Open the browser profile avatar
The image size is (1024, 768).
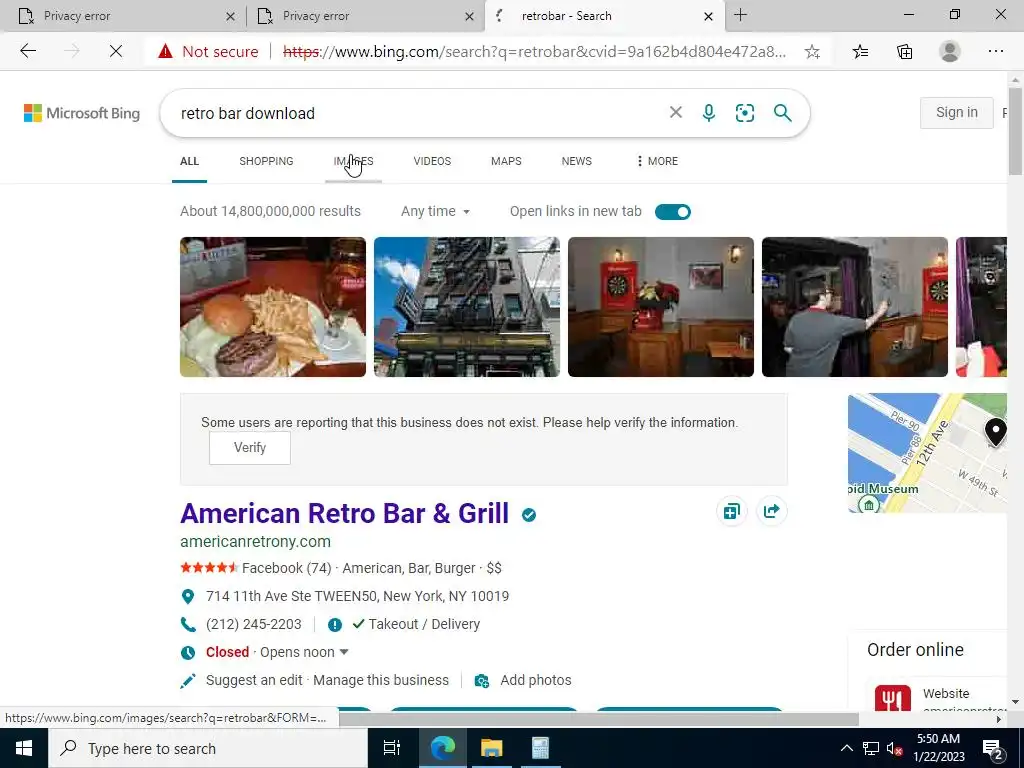(950, 51)
